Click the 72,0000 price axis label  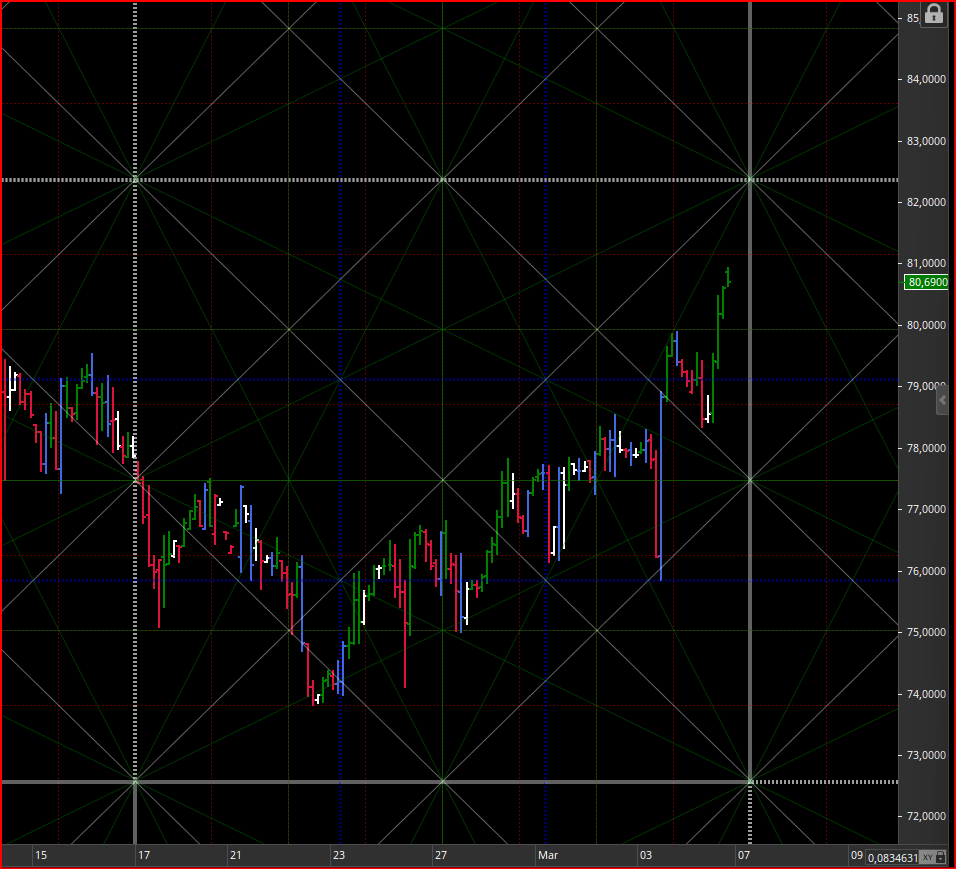point(926,817)
